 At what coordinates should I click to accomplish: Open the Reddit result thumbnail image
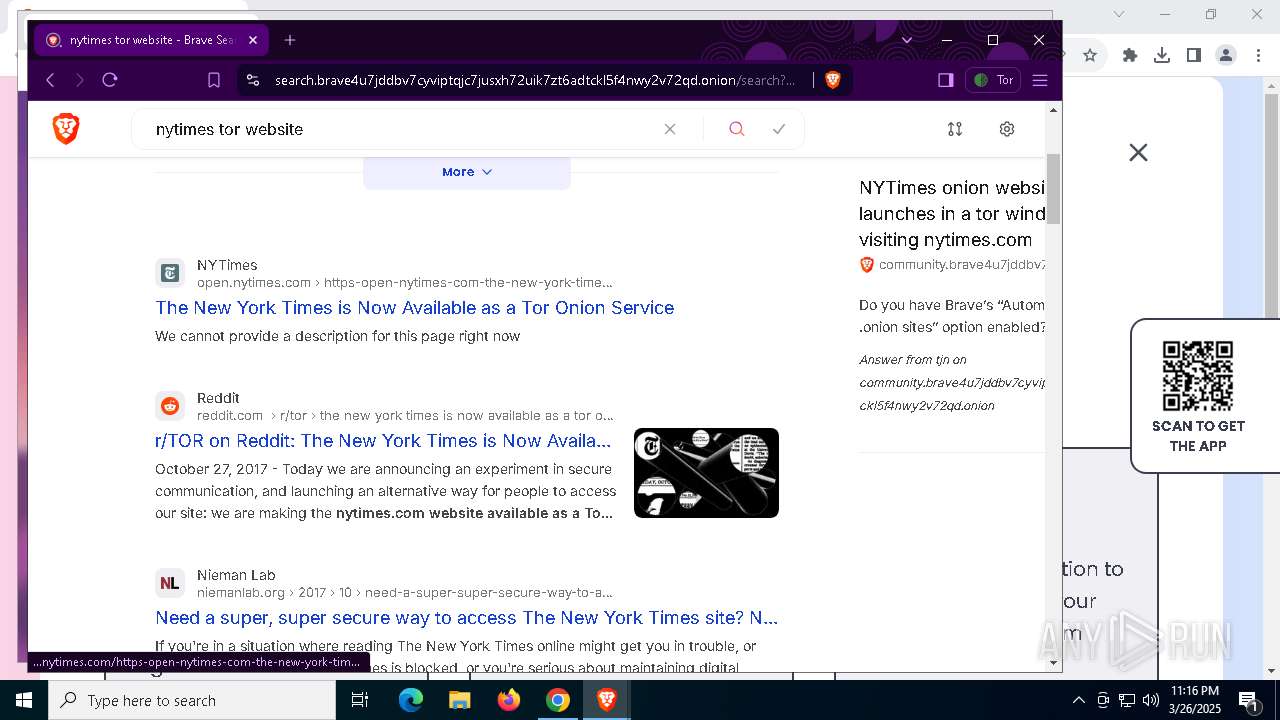[x=706, y=473]
